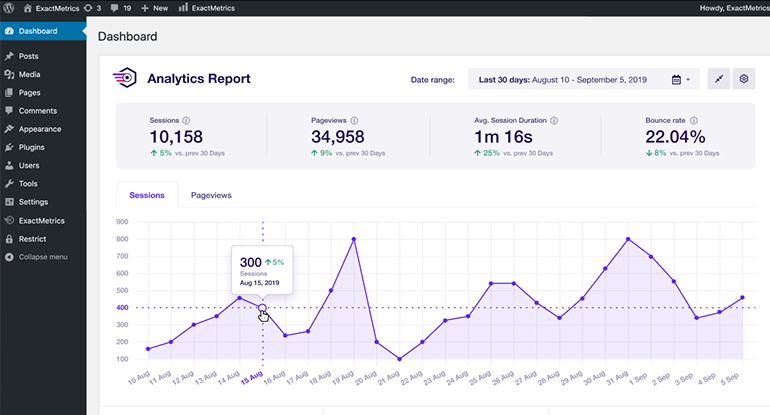Open Plugins in the sidebar
The width and height of the screenshot is (770, 415).
(x=31, y=147)
